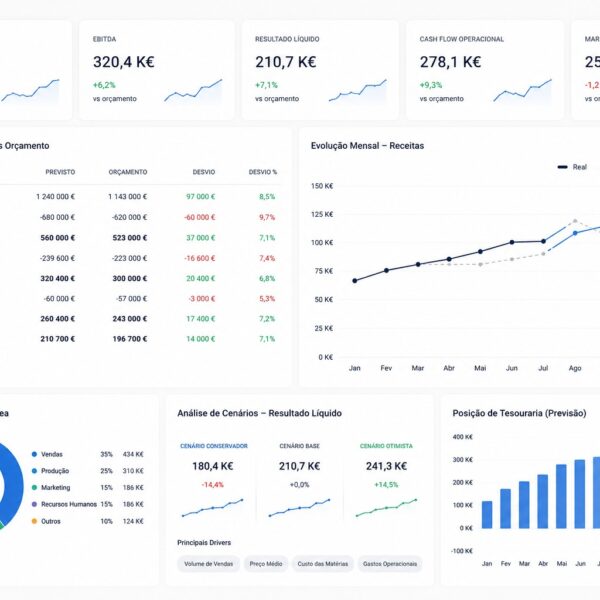Open the Cash Flow Operacional card

tap(485, 70)
